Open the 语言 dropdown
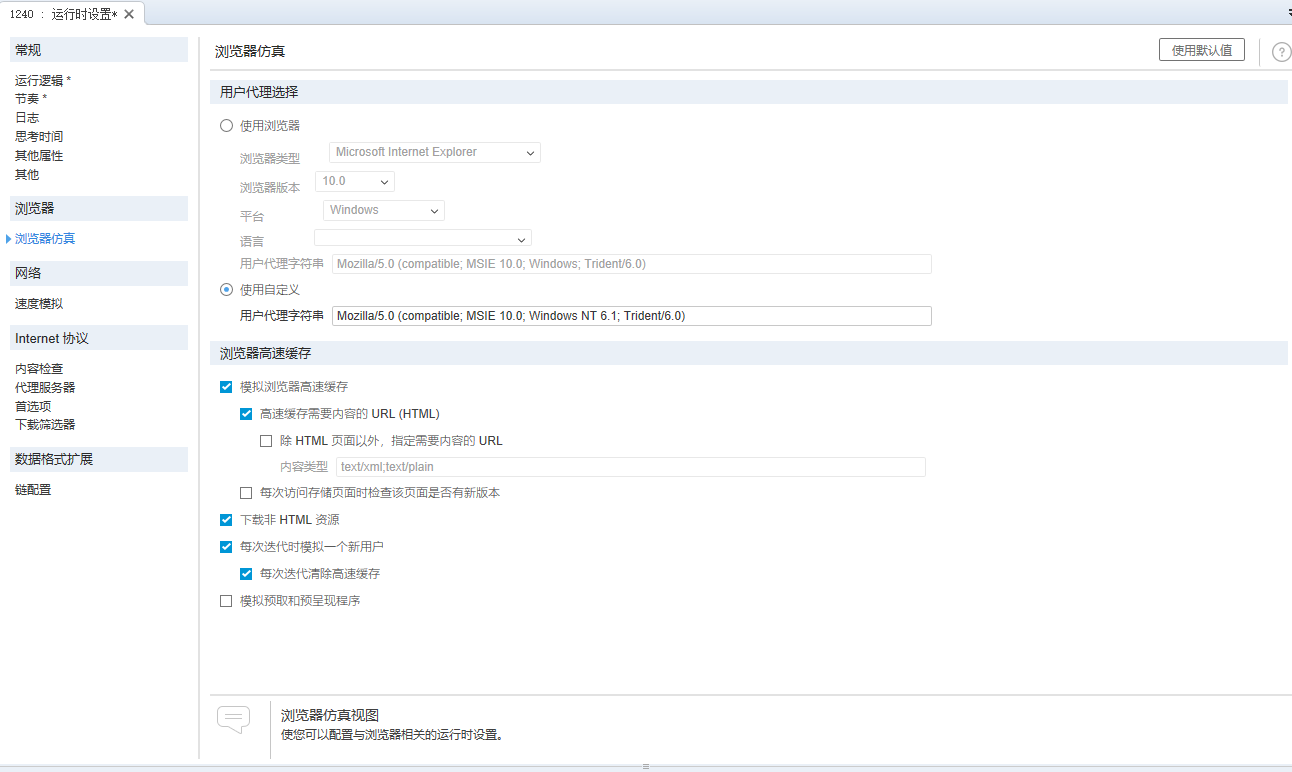 point(423,239)
